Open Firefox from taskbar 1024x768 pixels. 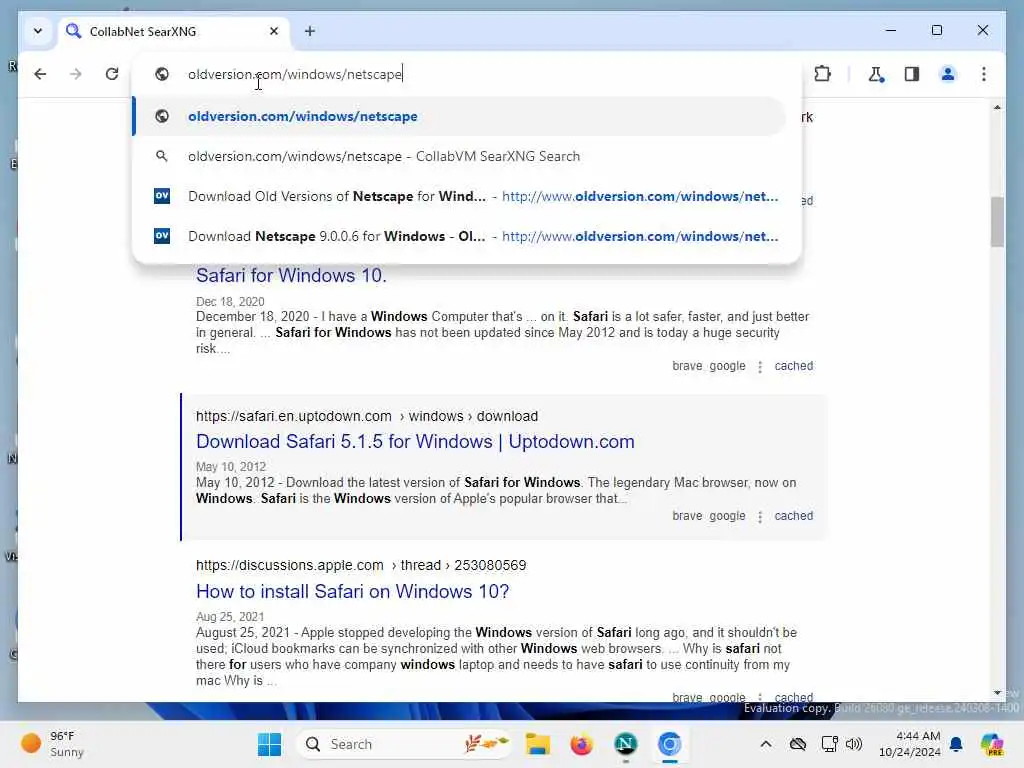[x=581, y=744]
